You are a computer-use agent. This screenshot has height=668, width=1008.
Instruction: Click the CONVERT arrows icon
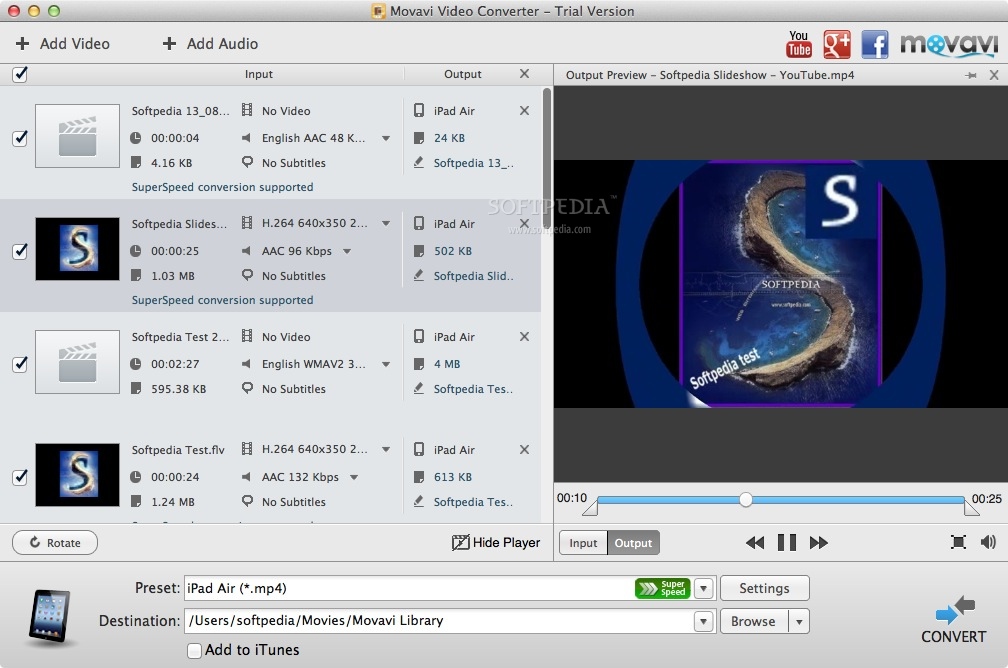click(955, 609)
